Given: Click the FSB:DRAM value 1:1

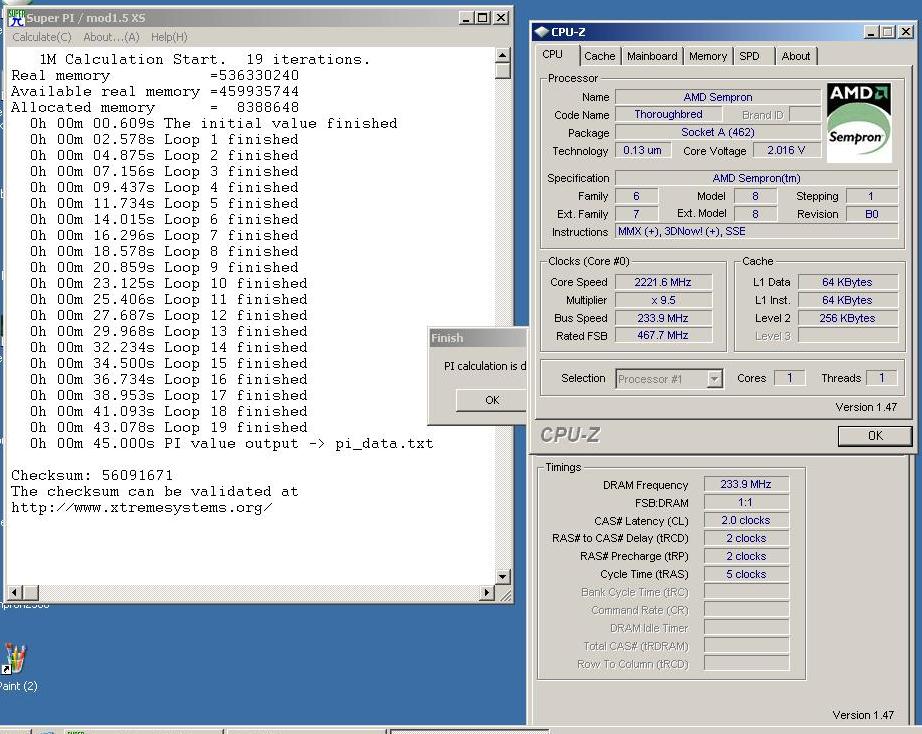Looking at the screenshot, I should coord(746,502).
